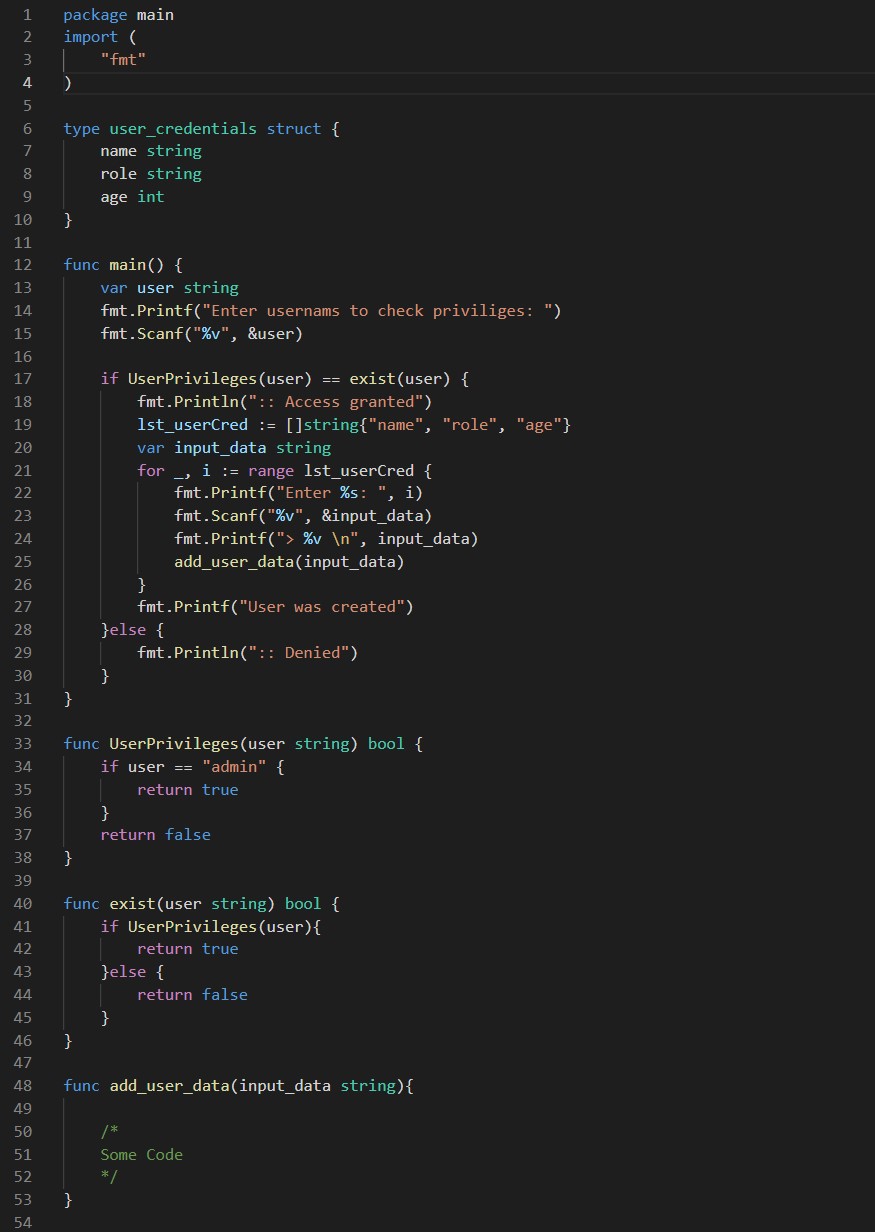Click line number 12 beside func main
Image resolution: width=875 pixels, height=1232 pixels.
(x=22, y=264)
